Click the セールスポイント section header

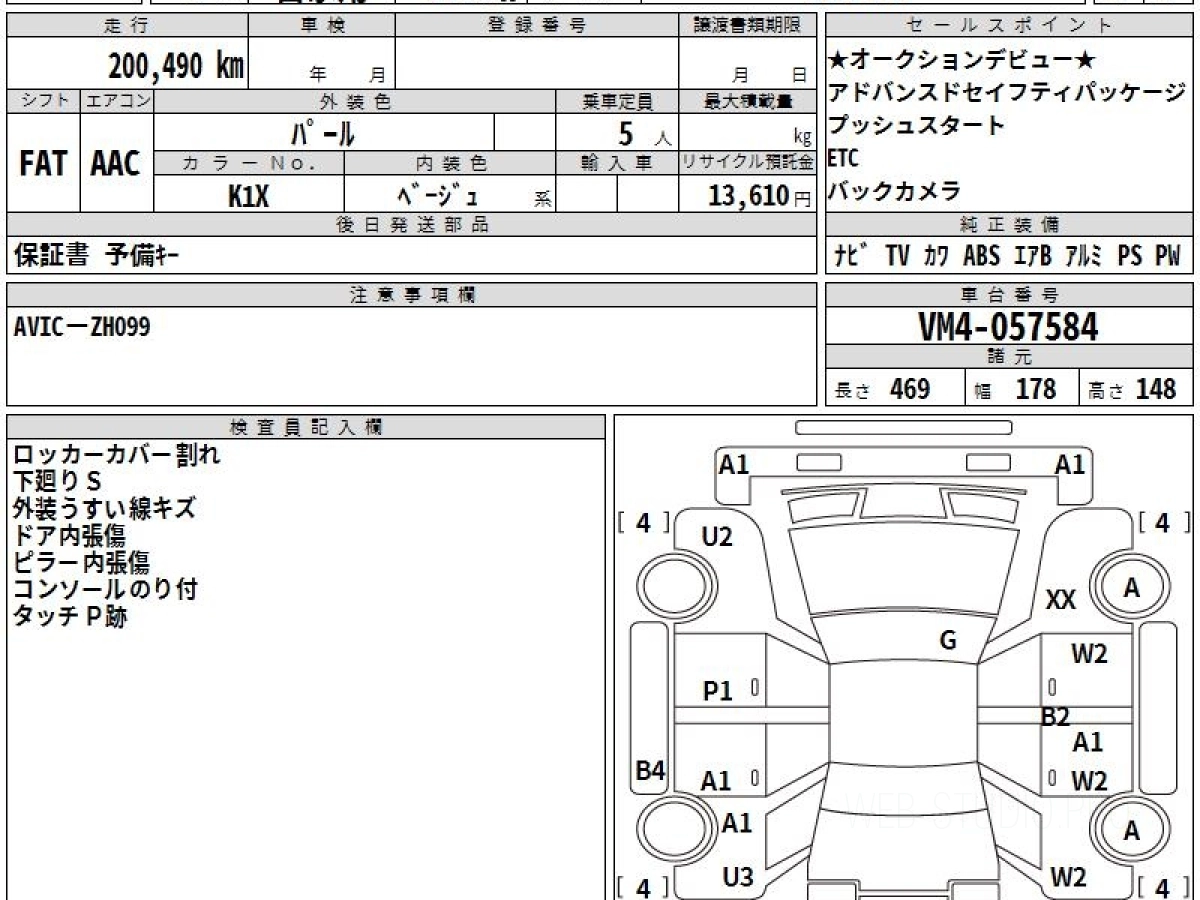(x=1010, y=26)
